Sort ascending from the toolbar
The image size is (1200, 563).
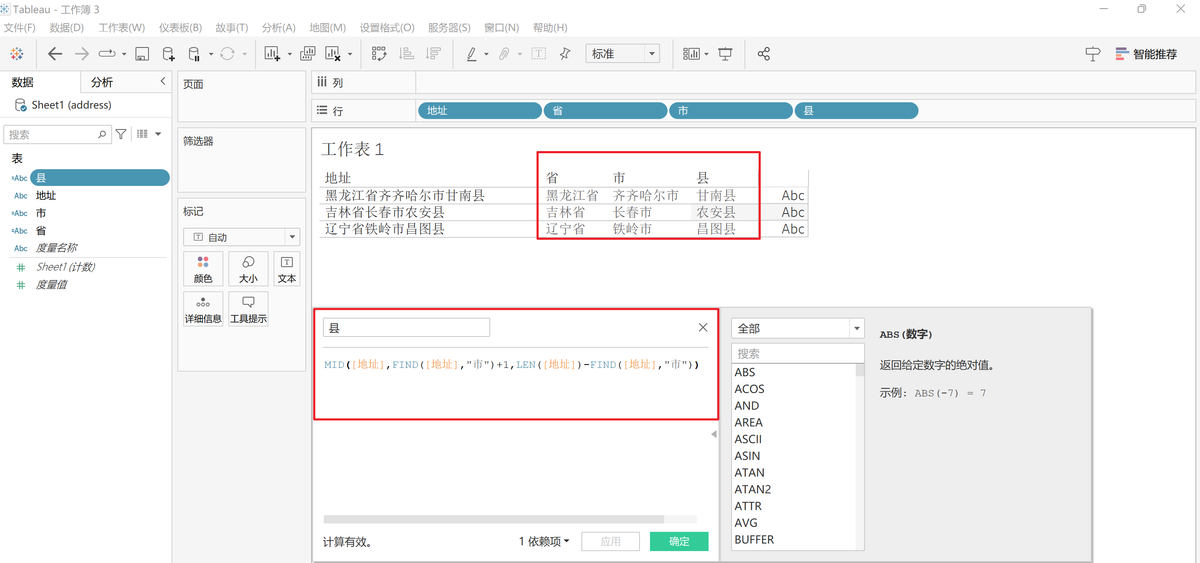tap(406, 54)
